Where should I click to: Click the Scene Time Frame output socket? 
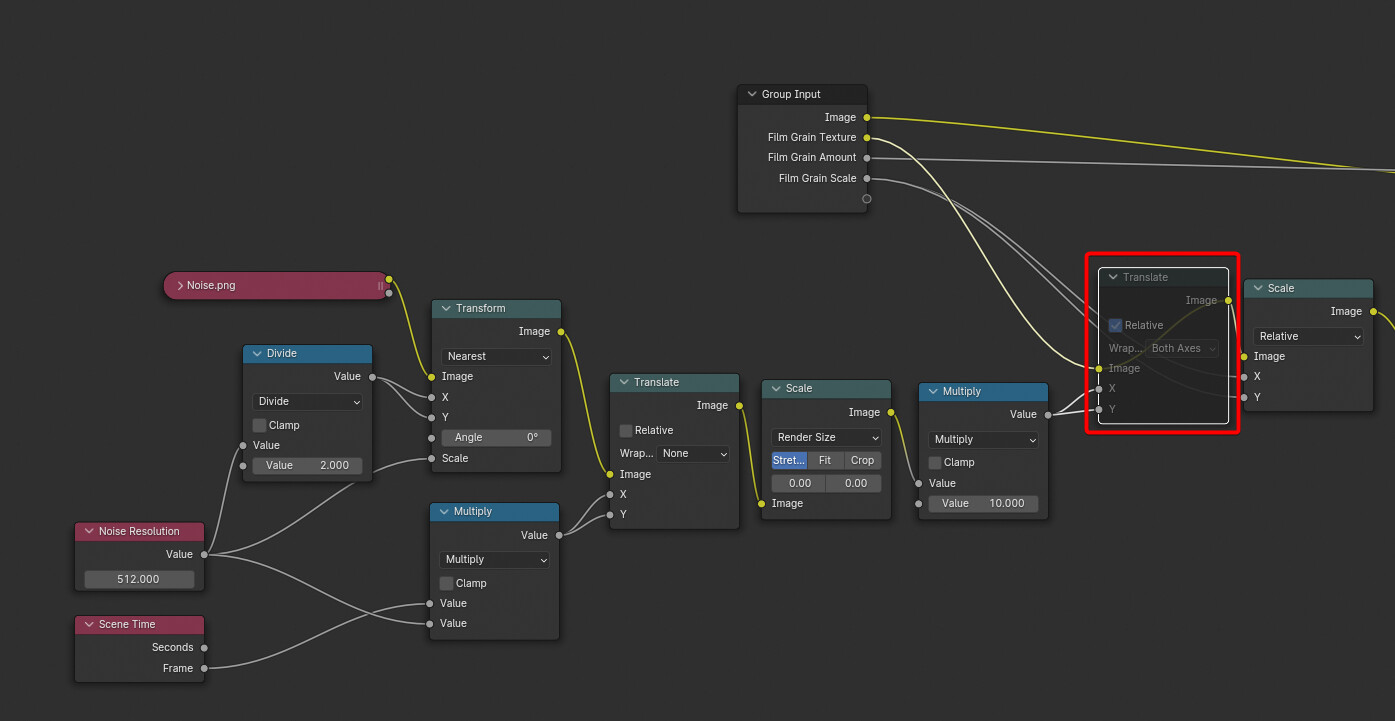coord(204,668)
